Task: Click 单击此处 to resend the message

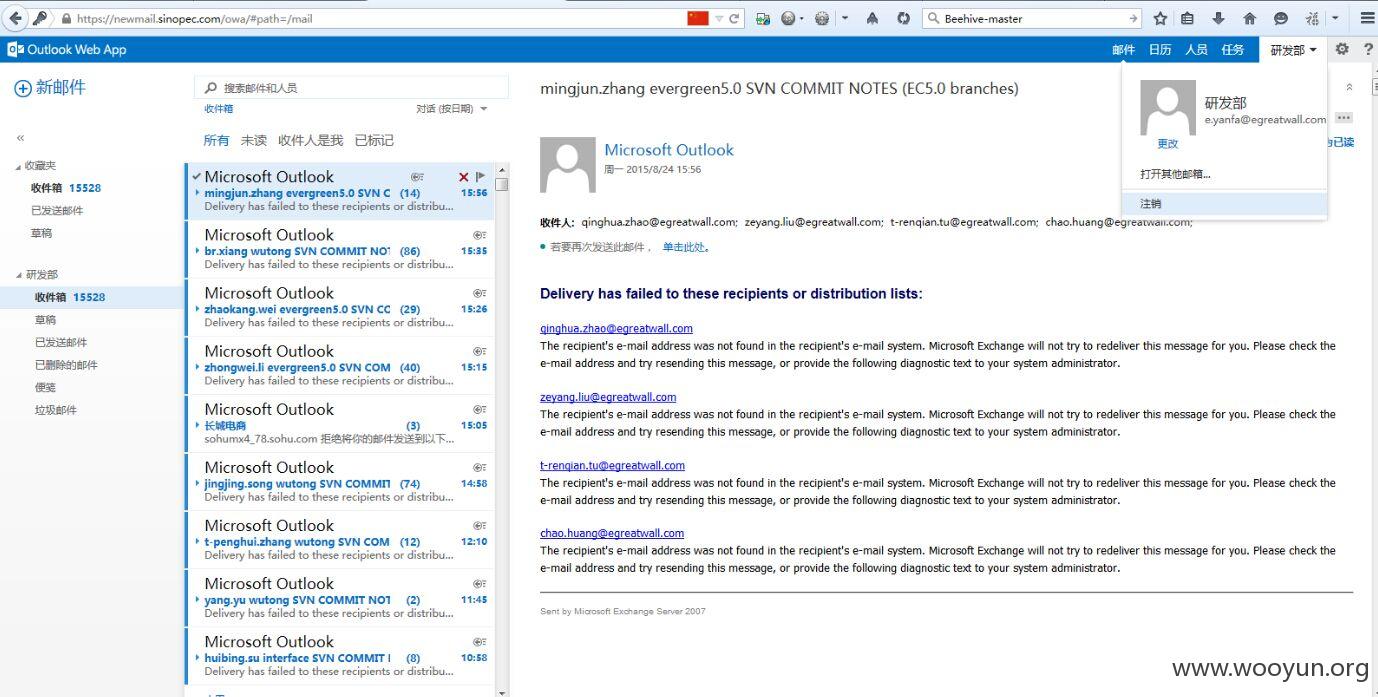Action: pos(684,247)
